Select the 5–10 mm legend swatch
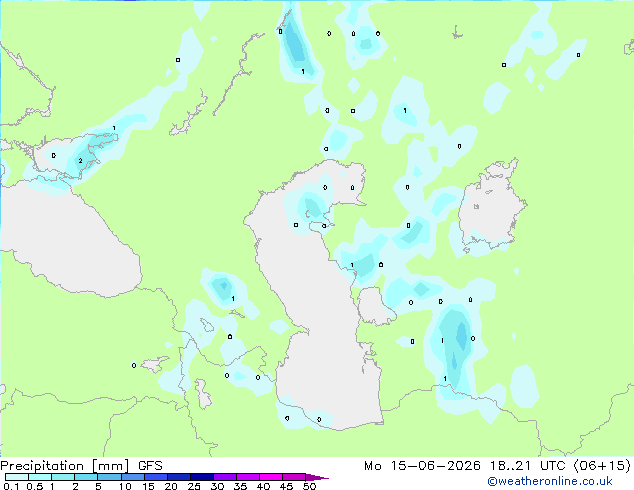The width and height of the screenshot is (634, 490). pos(109,477)
